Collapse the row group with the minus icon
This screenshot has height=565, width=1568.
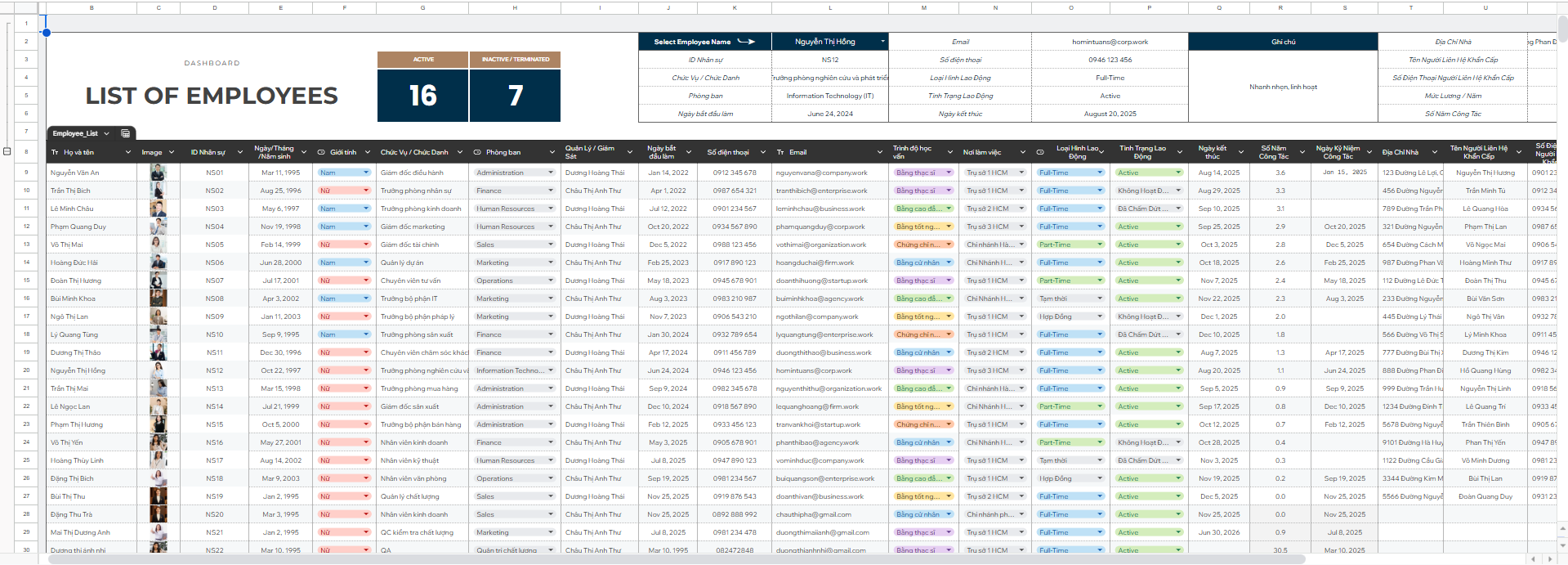[7, 151]
